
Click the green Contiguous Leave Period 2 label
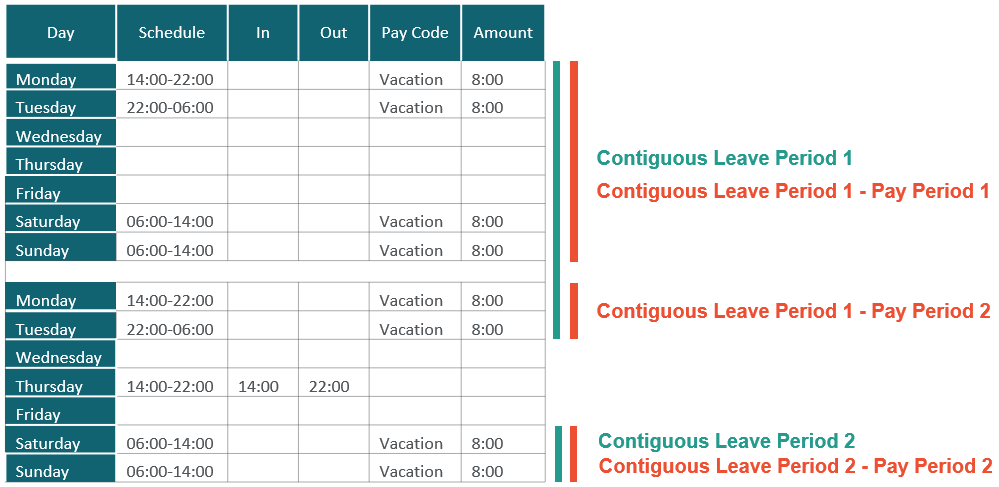726,441
